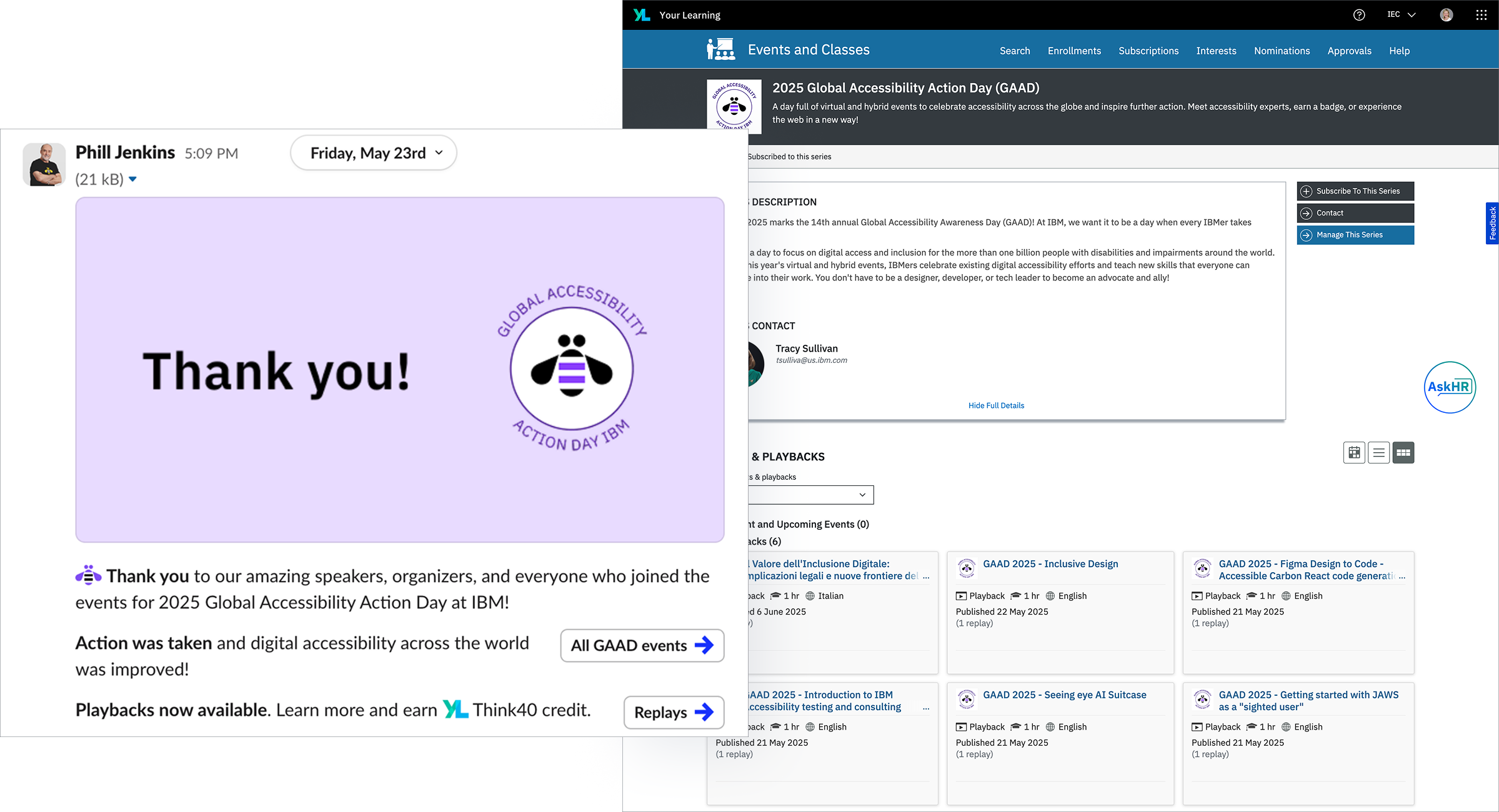Expand truncated Figma Design card title ellipsis
This screenshot has width=1499, height=812.
1402,577
